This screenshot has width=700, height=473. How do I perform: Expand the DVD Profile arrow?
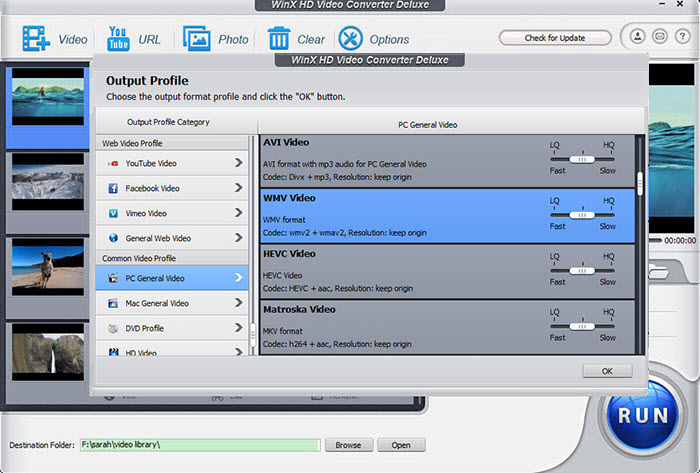[238, 328]
